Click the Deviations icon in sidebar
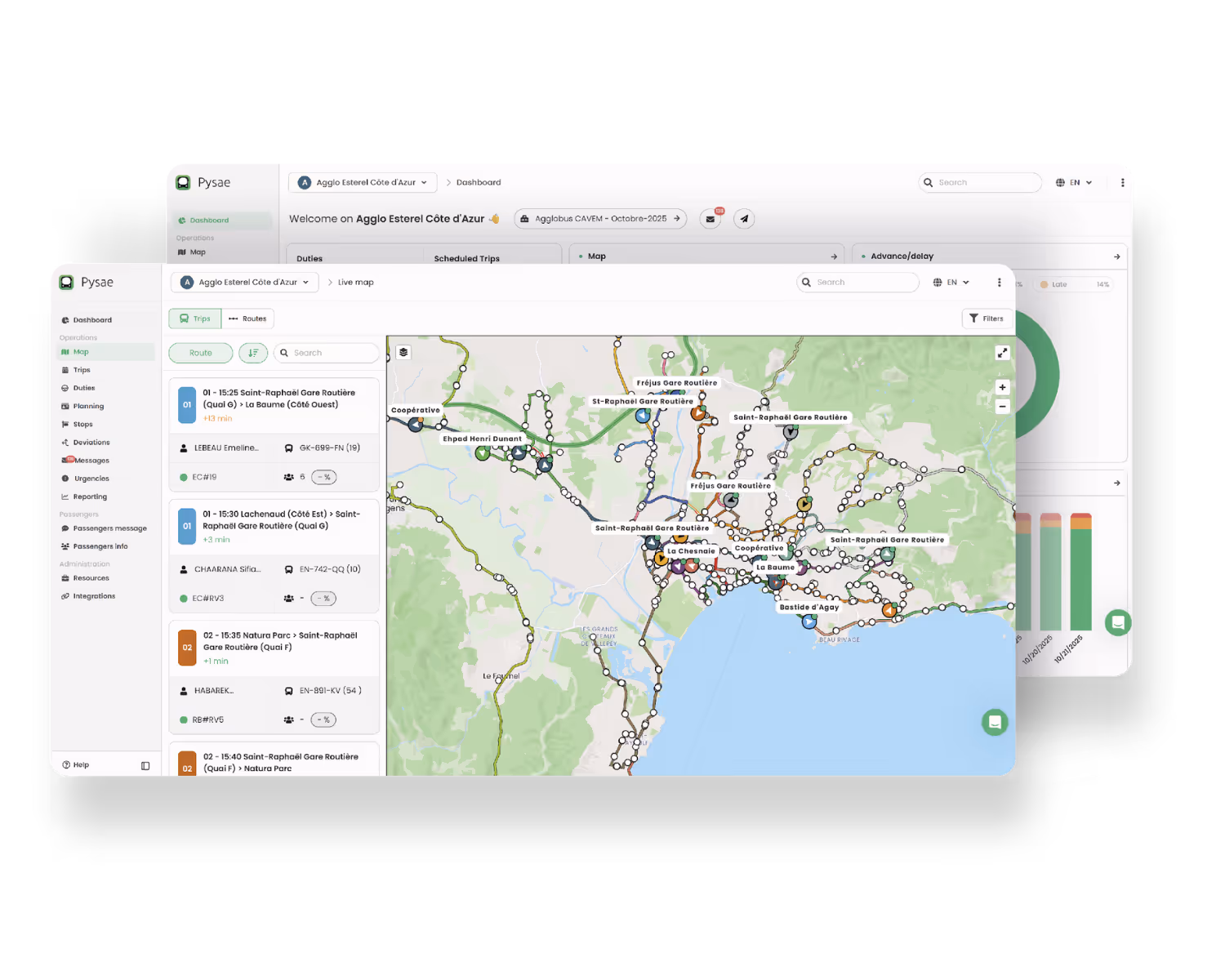This screenshot has height=980, width=1225. point(65,443)
